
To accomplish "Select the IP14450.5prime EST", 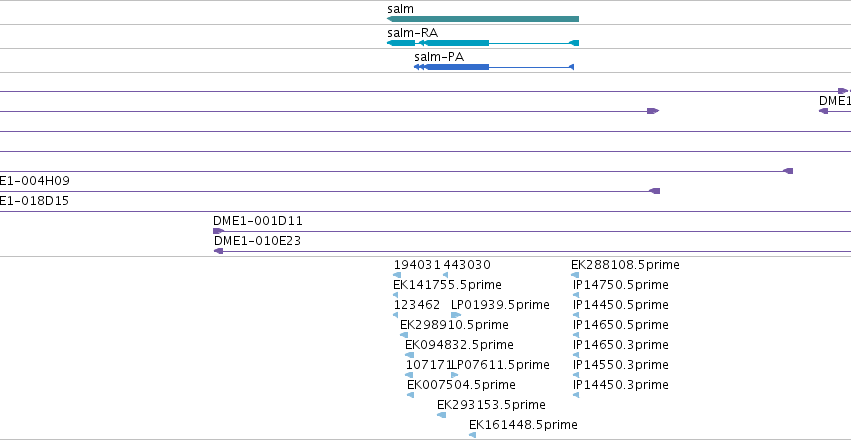I will pos(621,305).
